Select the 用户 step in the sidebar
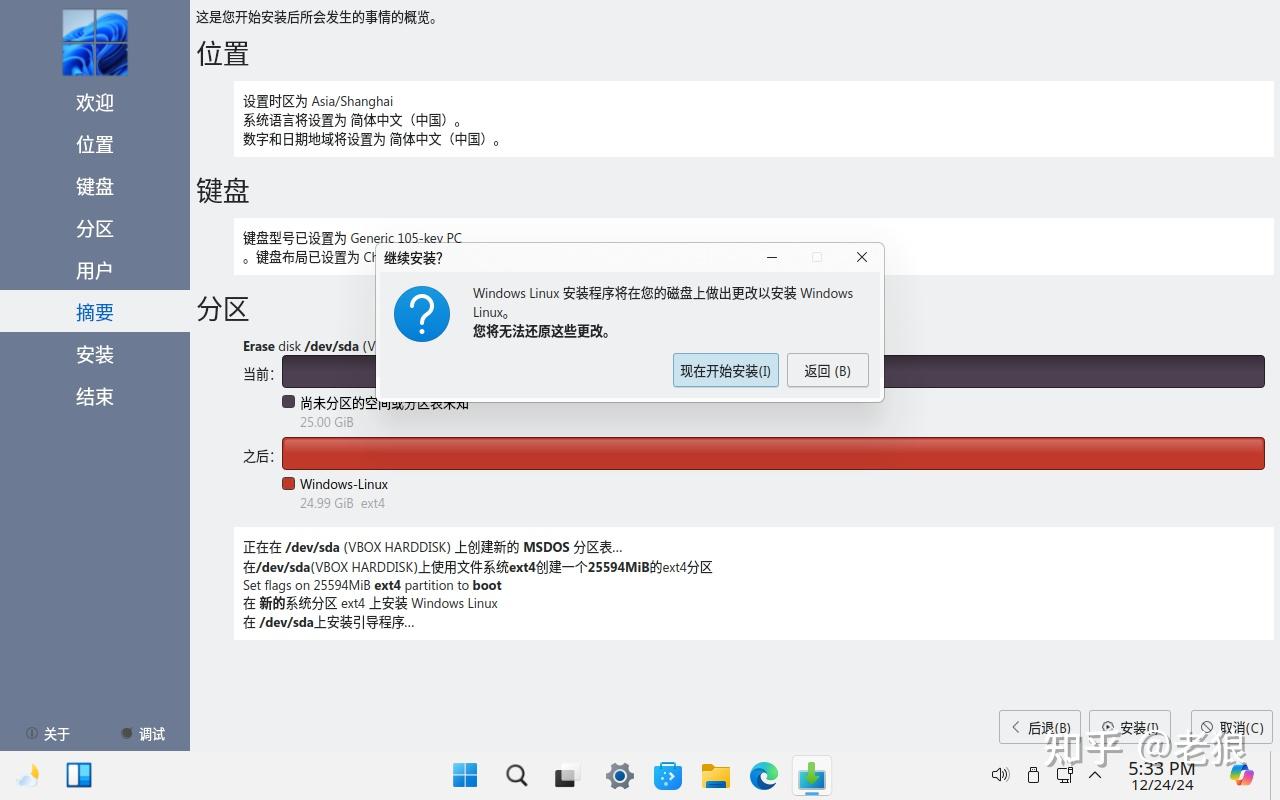 pyautogui.click(x=94, y=270)
